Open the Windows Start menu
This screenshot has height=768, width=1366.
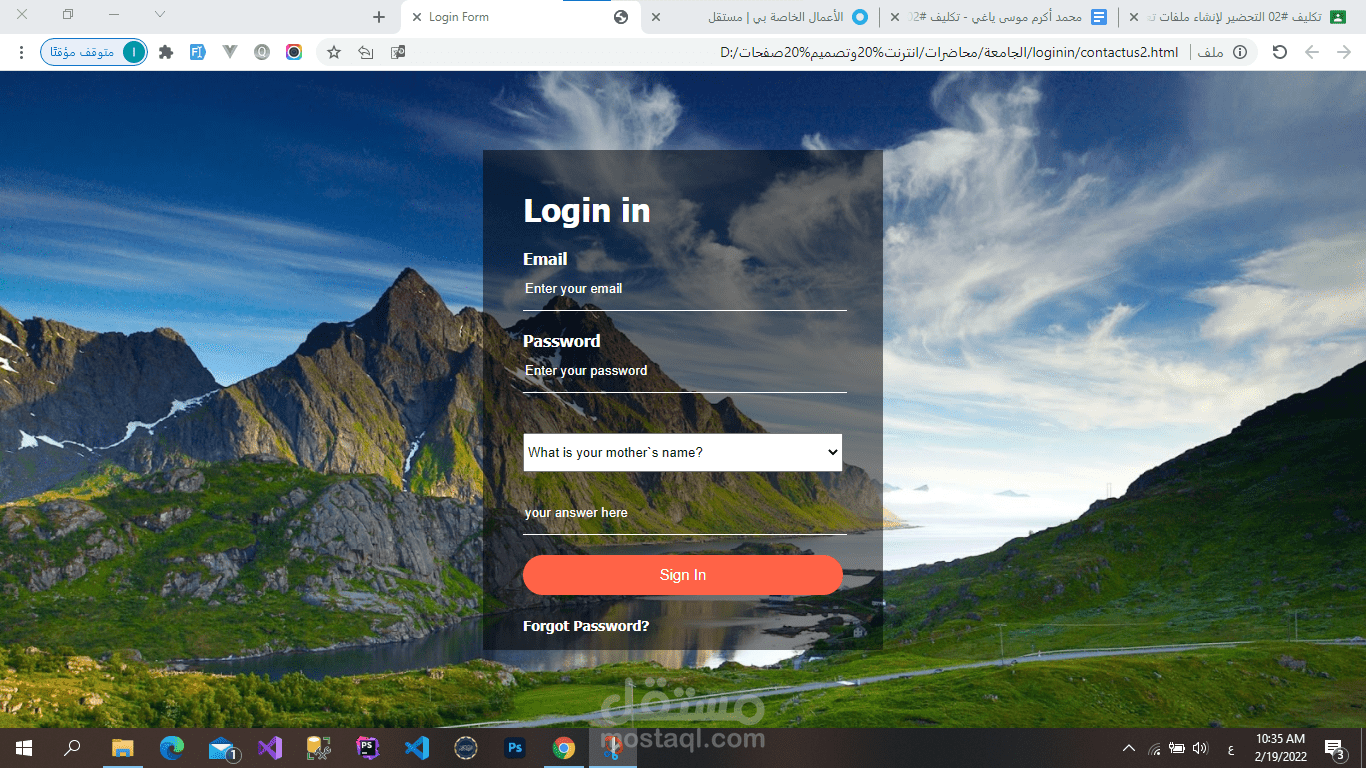coord(24,748)
